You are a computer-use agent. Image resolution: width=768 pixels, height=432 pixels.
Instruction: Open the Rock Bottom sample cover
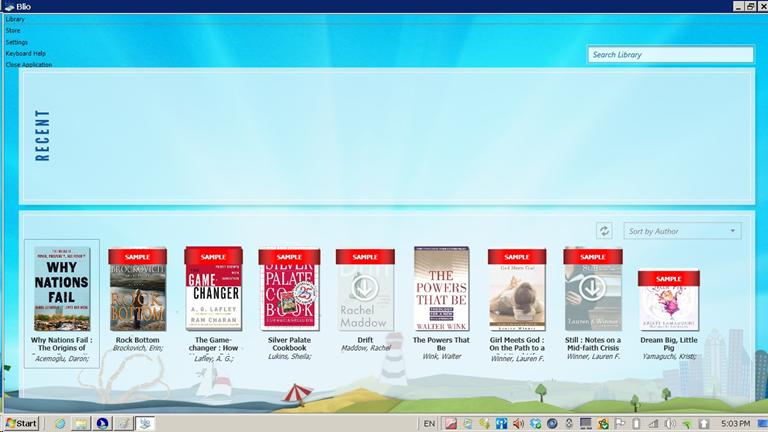[x=138, y=289]
